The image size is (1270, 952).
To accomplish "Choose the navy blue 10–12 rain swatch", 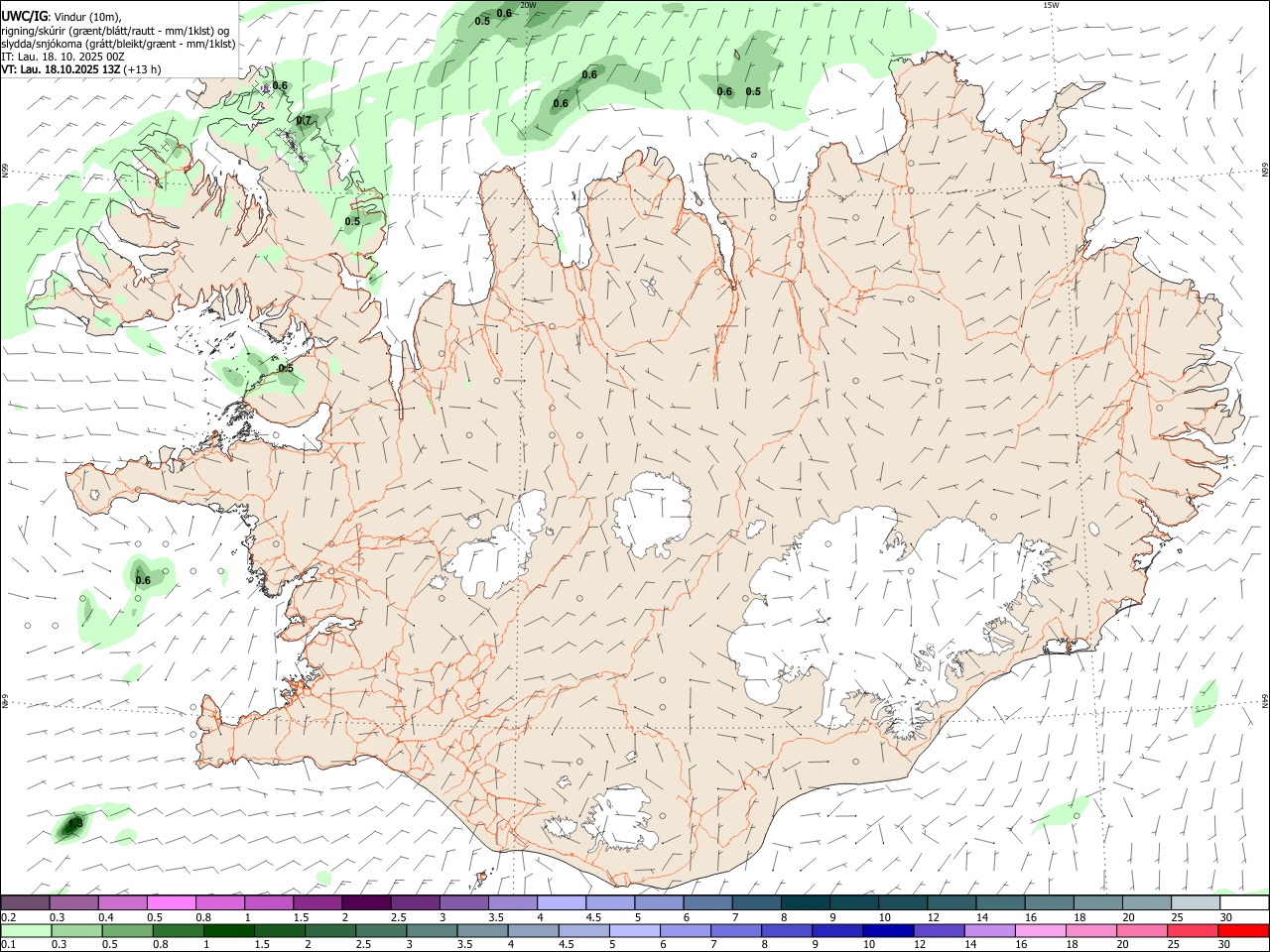I will point(887,930).
